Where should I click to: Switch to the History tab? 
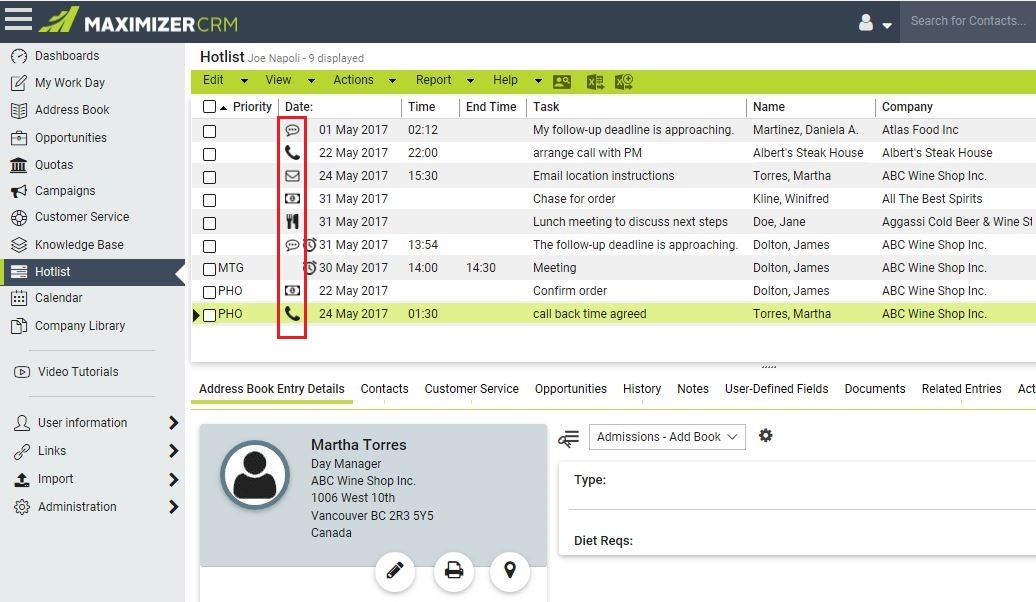pos(642,389)
